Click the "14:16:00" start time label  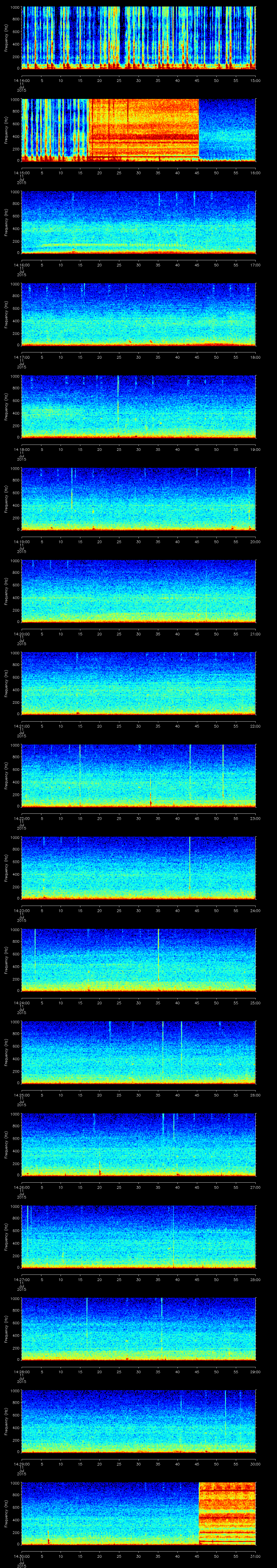21,265
